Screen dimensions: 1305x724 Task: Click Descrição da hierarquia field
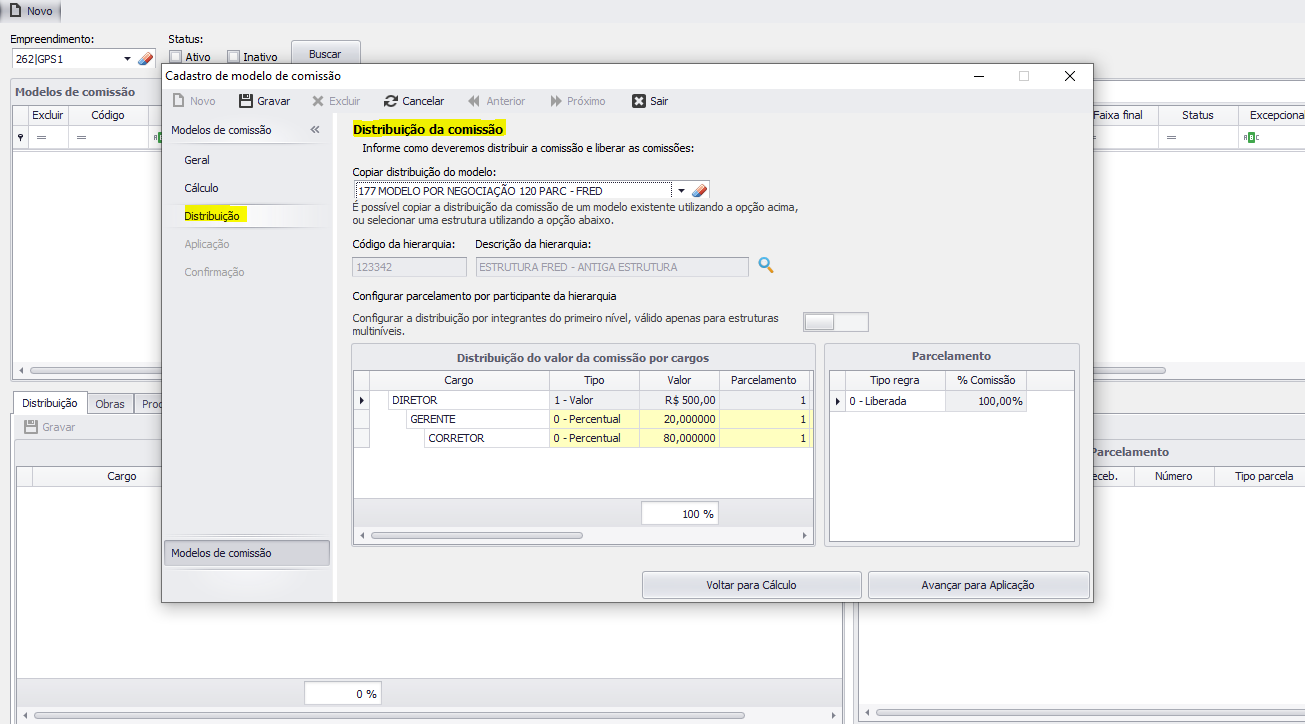pyautogui.click(x=611, y=267)
